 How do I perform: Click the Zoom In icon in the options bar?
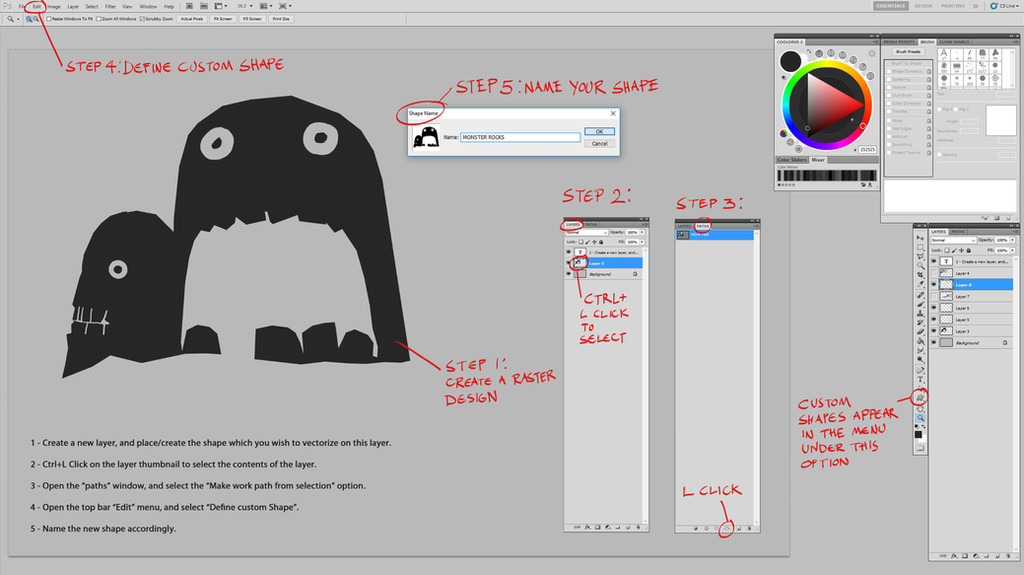coord(29,19)
